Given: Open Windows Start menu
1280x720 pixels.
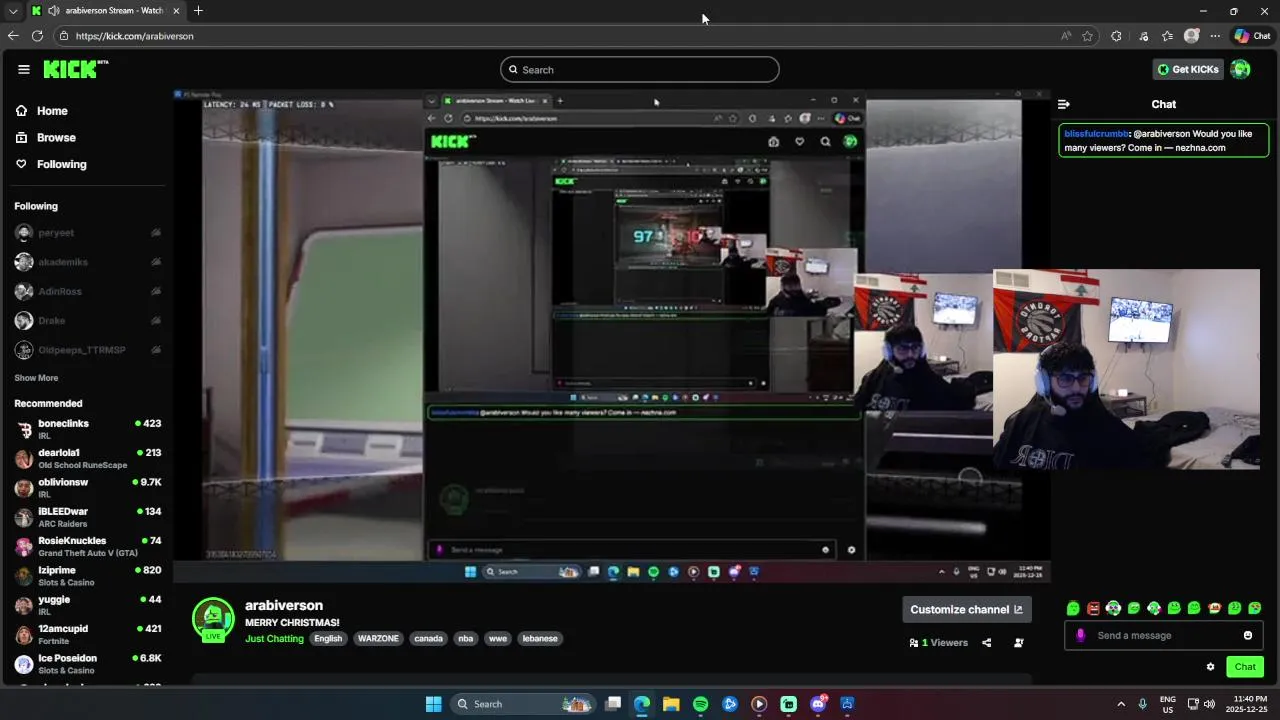Looking at the screenshot, I should [433, 704].
